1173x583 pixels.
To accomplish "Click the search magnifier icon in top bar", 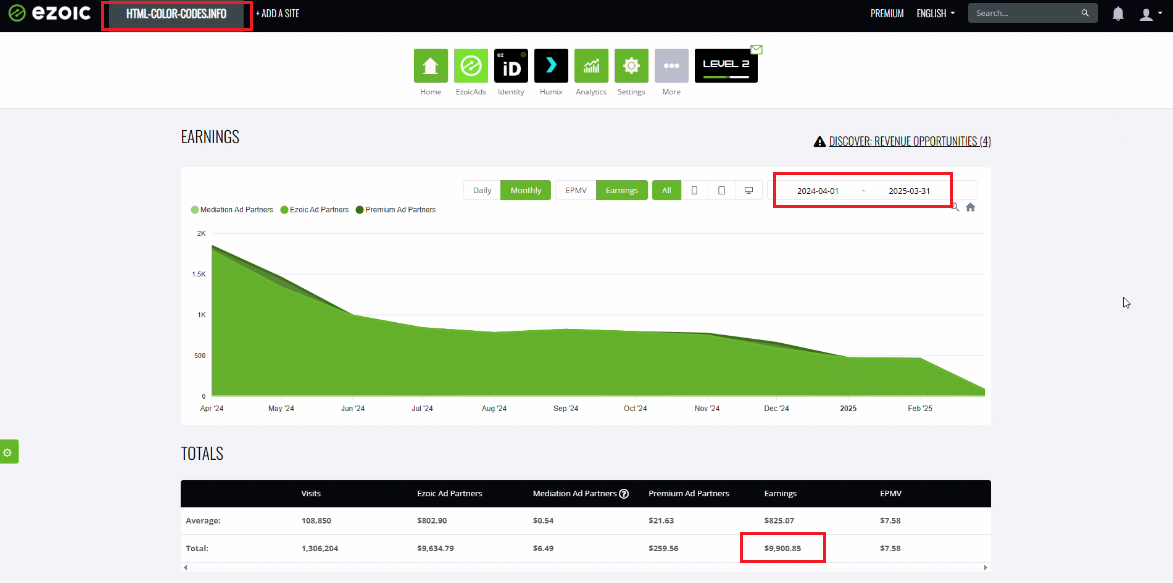I will [x=1085, y=13].
